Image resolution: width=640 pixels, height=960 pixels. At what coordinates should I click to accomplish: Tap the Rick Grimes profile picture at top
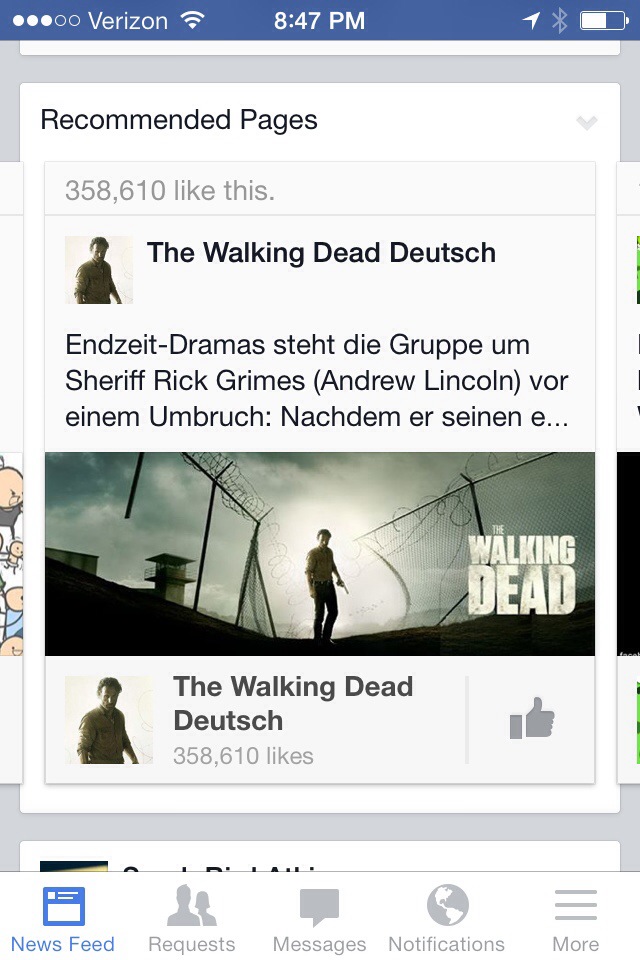[99, 270]
